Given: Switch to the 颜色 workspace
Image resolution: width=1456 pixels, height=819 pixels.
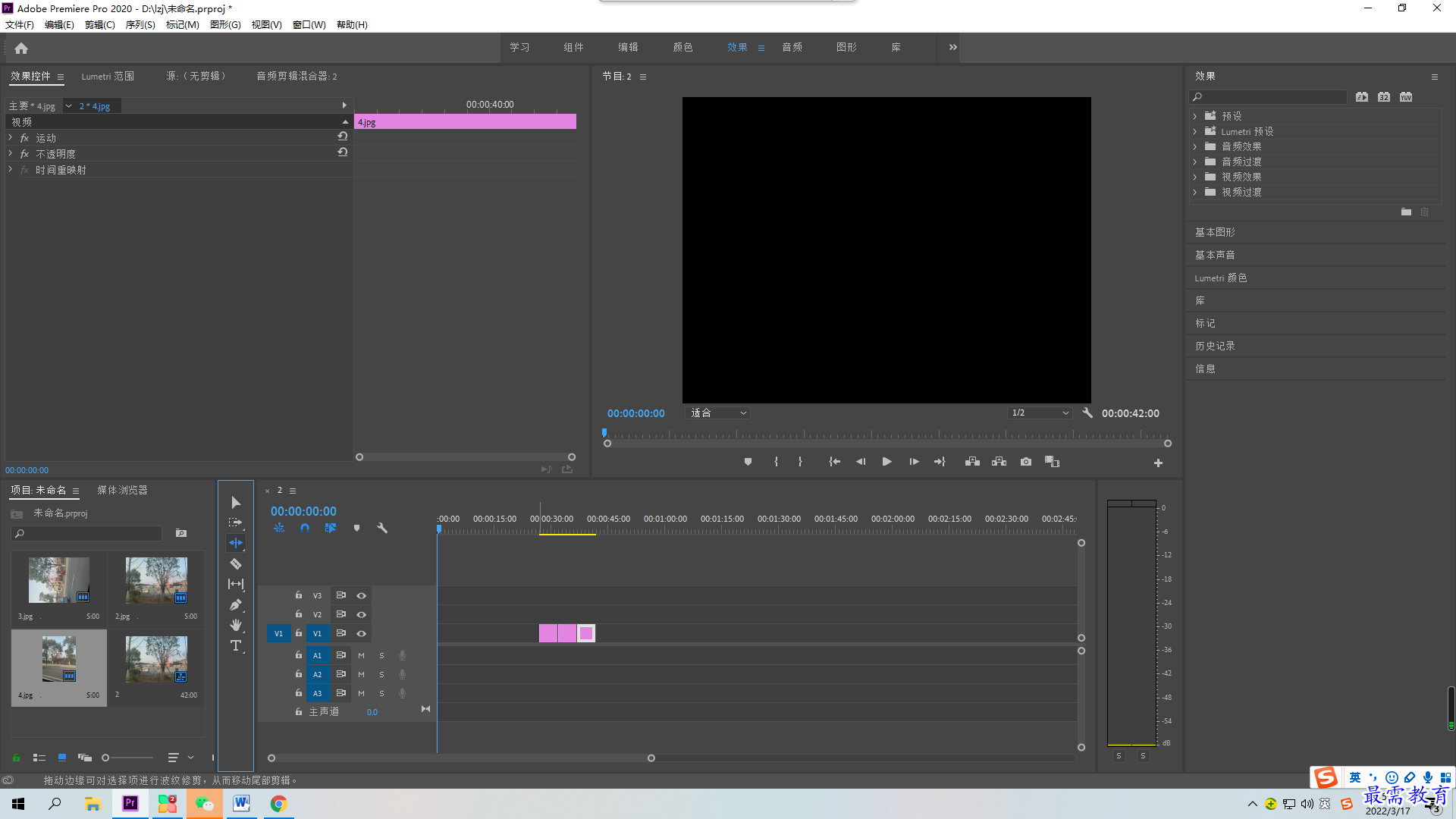Looking at the screenshot, I should (x=682, y=47).
